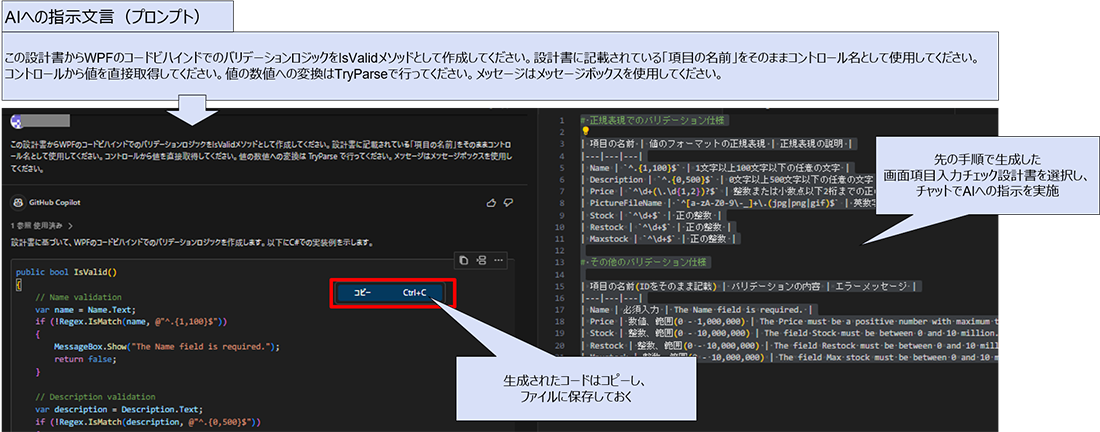
Task: Click the row 'Price | 数値、範囲(0 - 1,000,000)'
Action: [788, 321]
